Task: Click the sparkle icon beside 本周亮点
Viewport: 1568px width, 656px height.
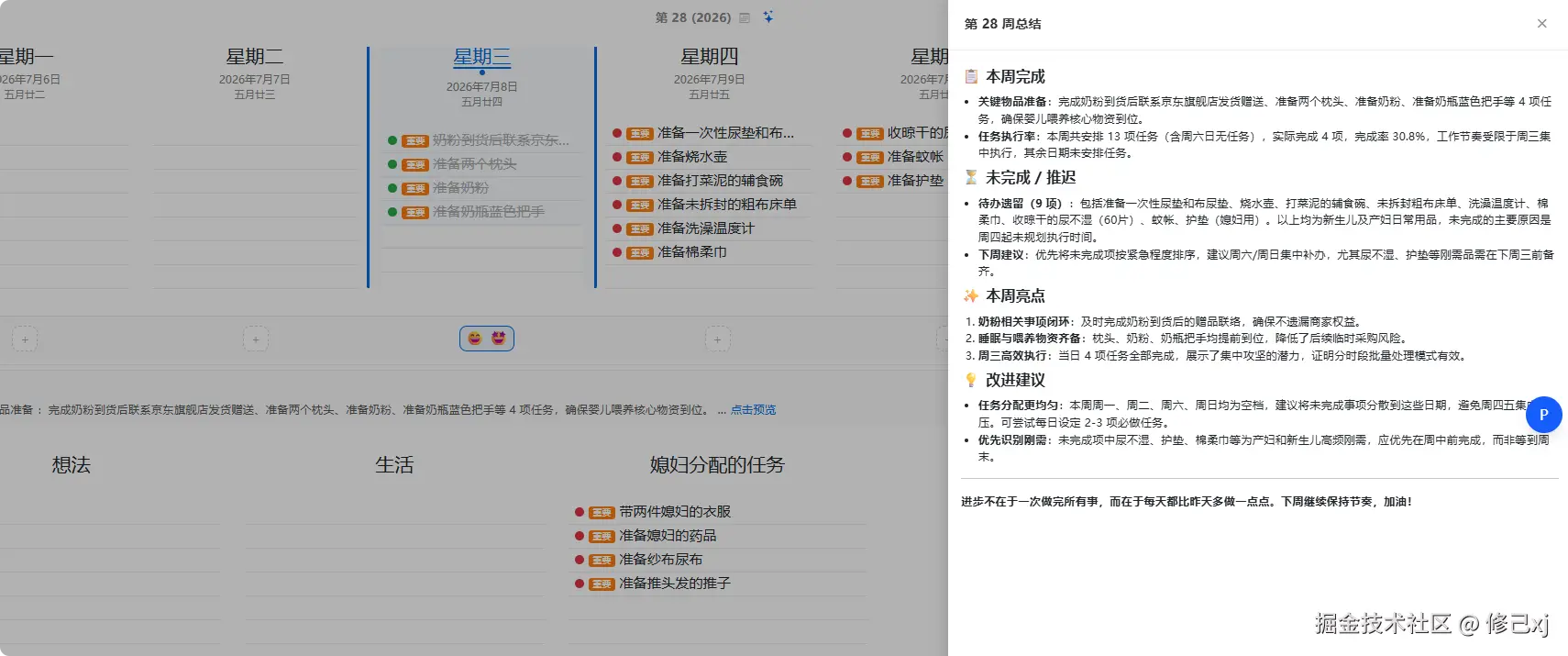Action: (971, 295)
